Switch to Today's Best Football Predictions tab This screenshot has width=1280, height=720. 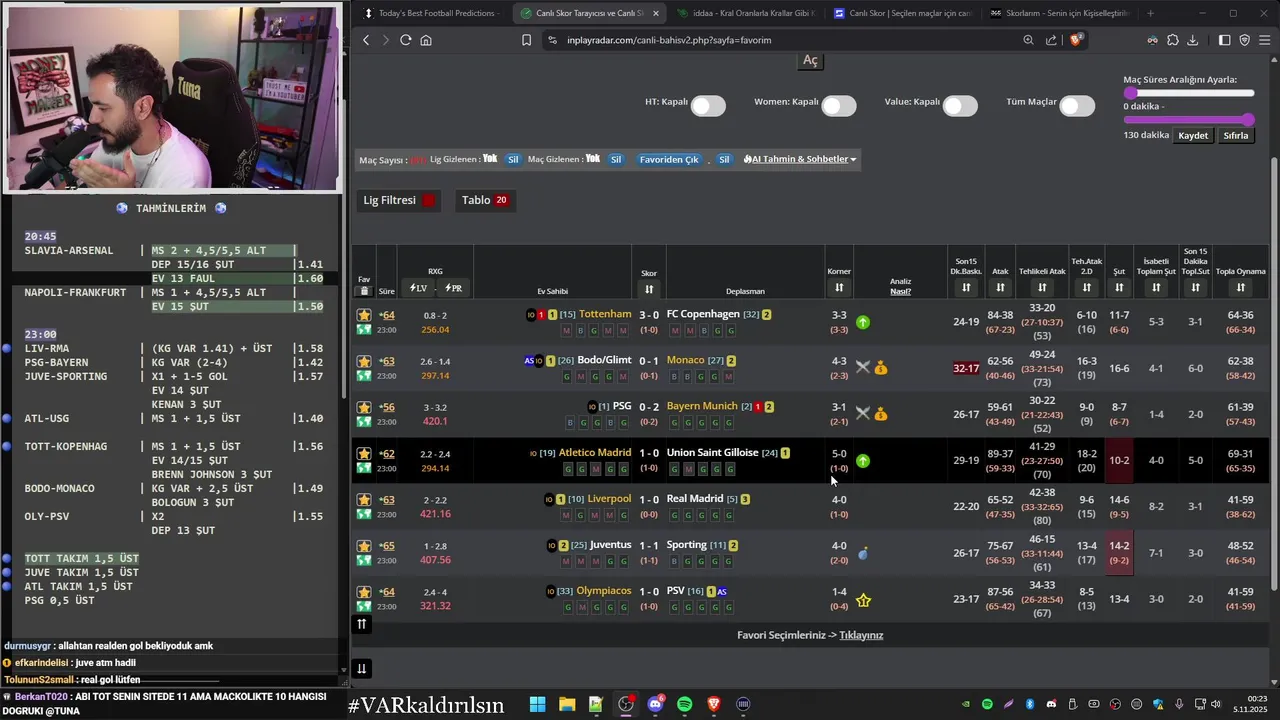(432, 13)
